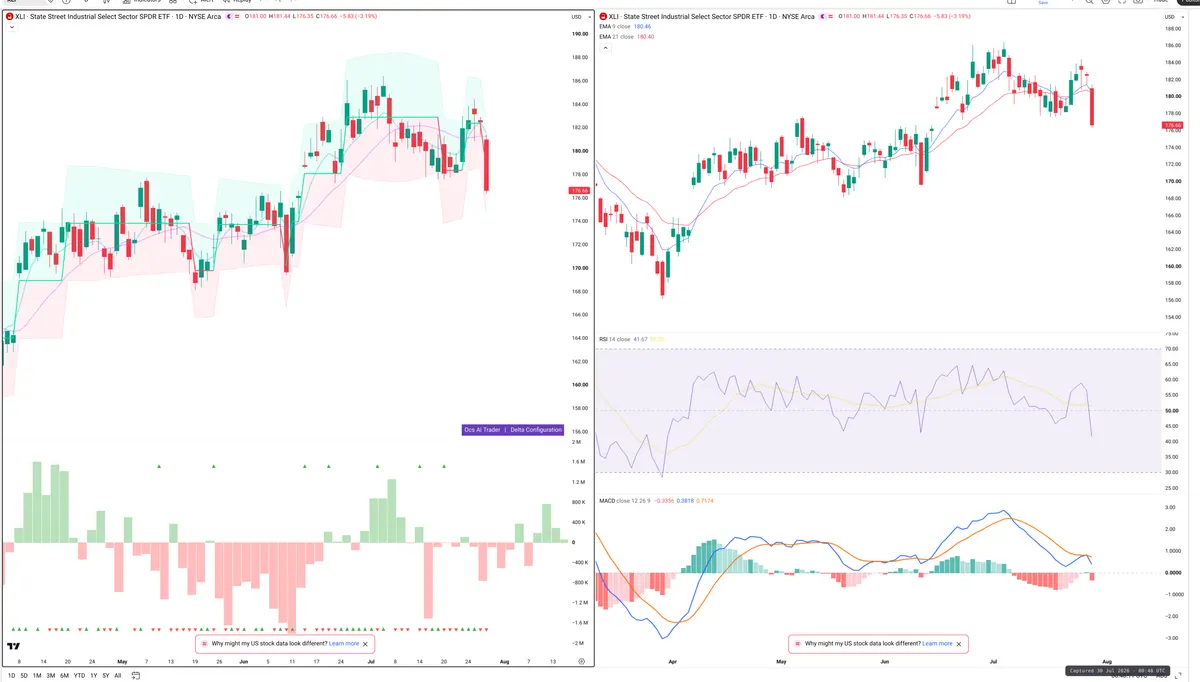Select the 1Y time range

94,676
